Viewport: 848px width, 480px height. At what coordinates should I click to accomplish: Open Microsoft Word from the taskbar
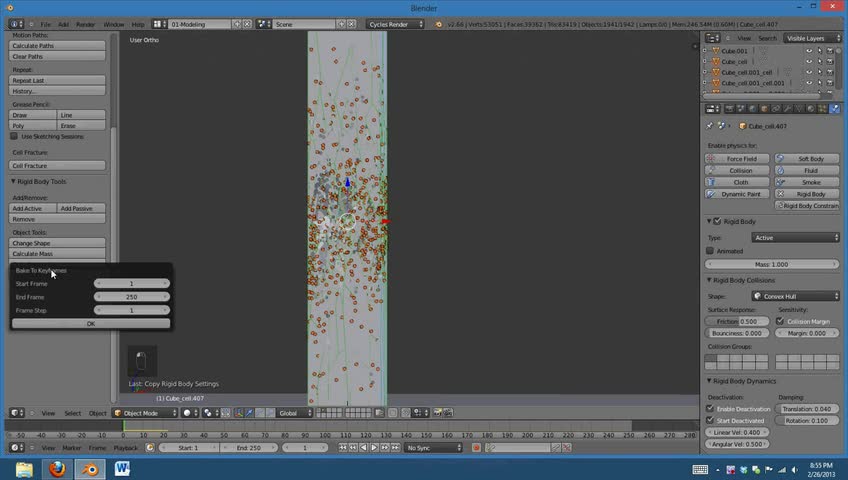tap(122, 469)
